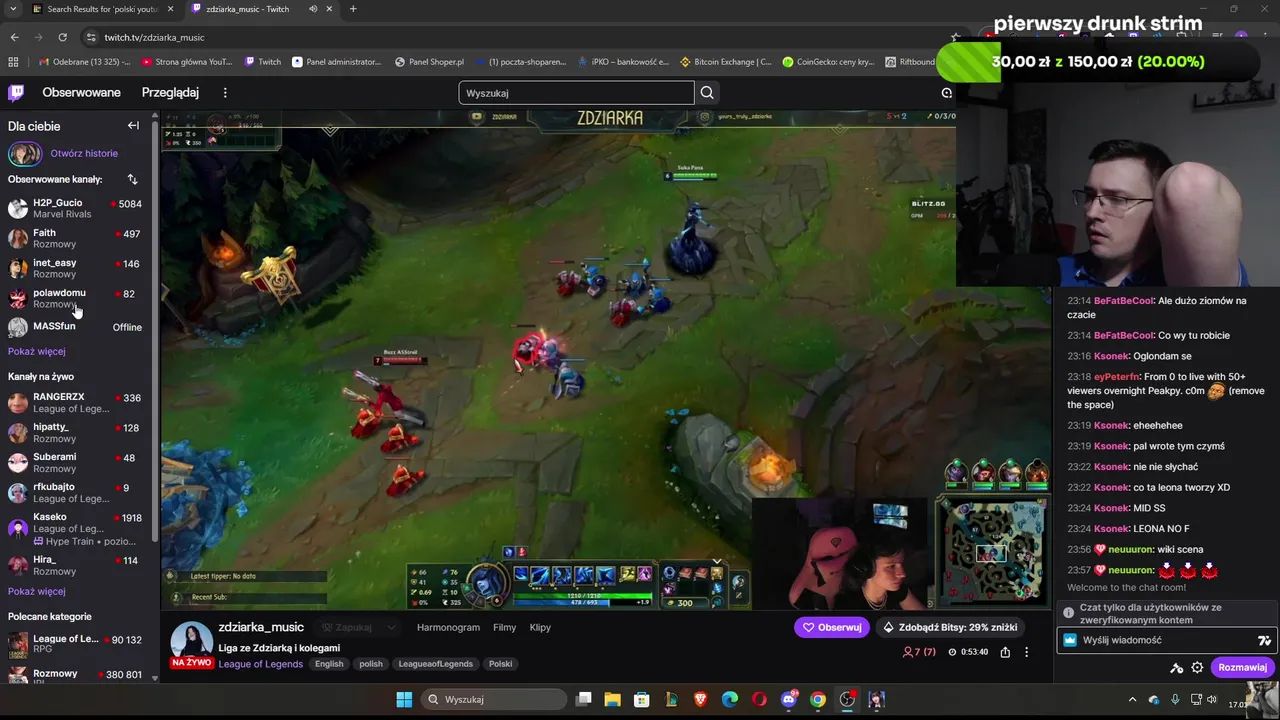
Task: Open site information icon in address bar
Action: click(x=91, y=37)
